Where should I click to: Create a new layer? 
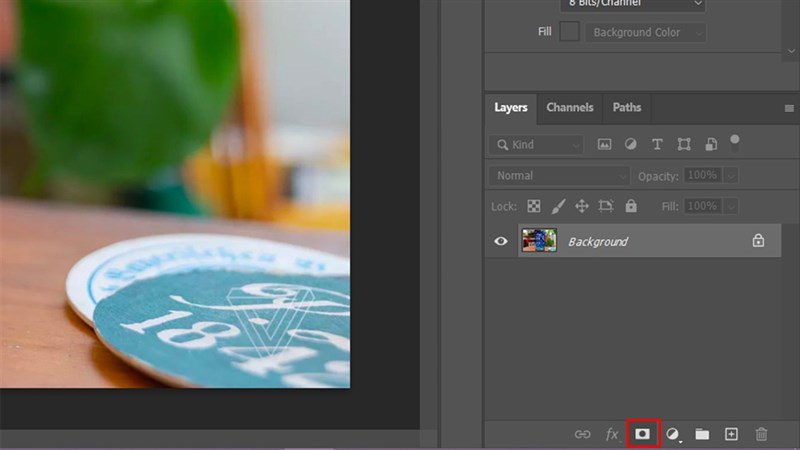point(731,434)
